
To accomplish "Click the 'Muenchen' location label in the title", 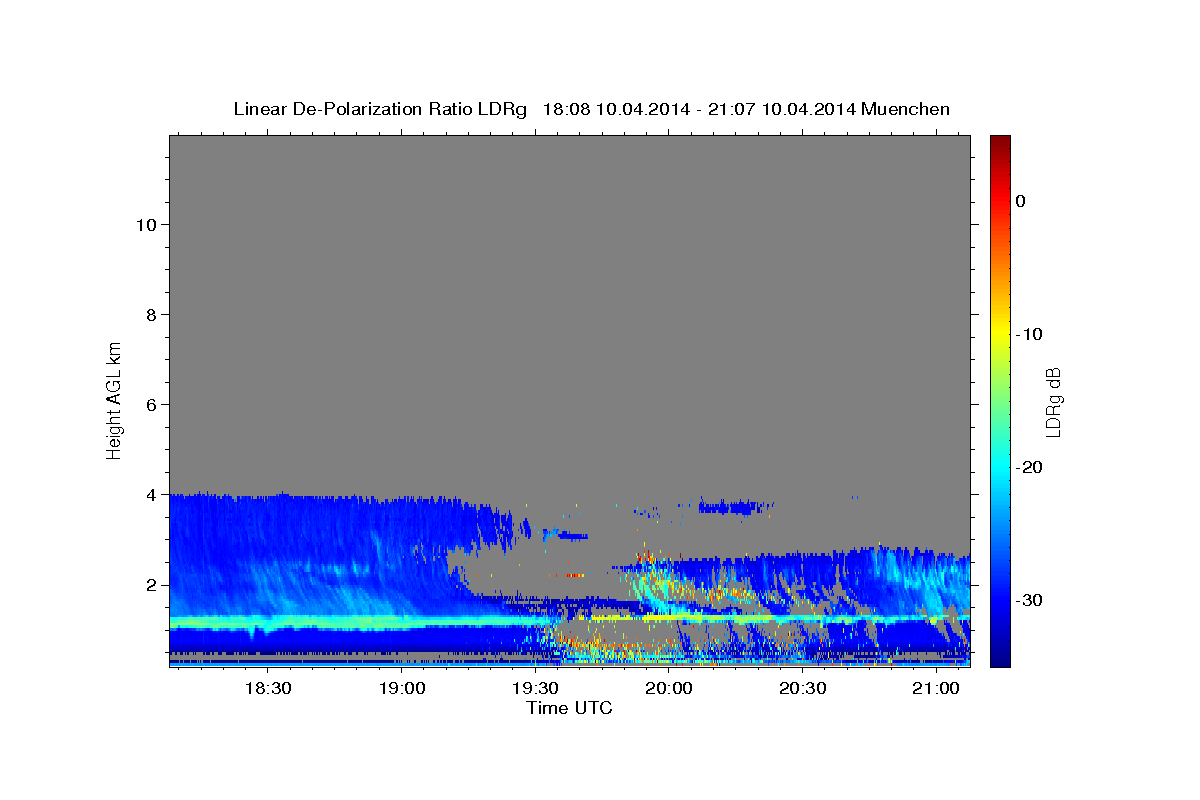I will [x=906, y=109].
